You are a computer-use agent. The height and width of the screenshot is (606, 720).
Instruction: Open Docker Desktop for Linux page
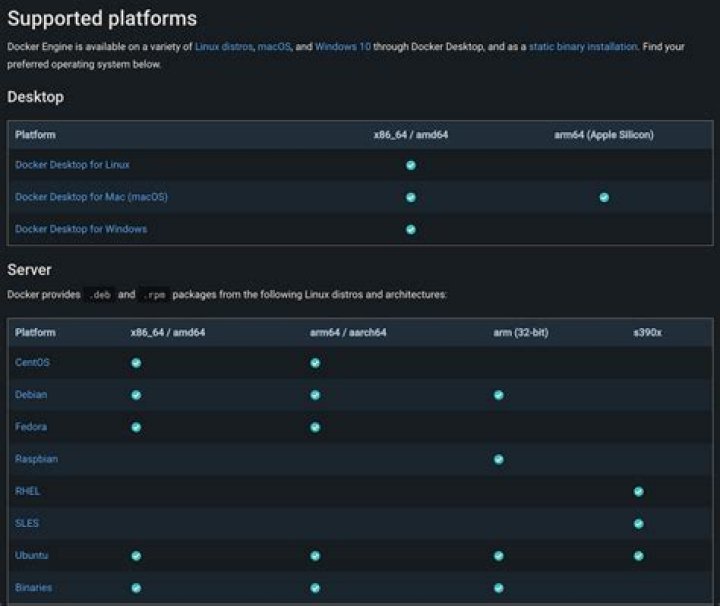tap(72, 165)
